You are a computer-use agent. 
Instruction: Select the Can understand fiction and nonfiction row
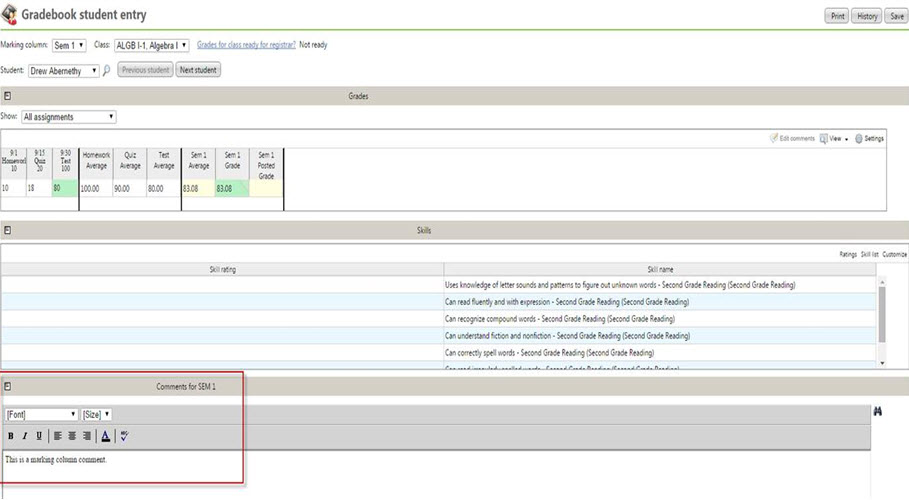click(x=438, y=336)
